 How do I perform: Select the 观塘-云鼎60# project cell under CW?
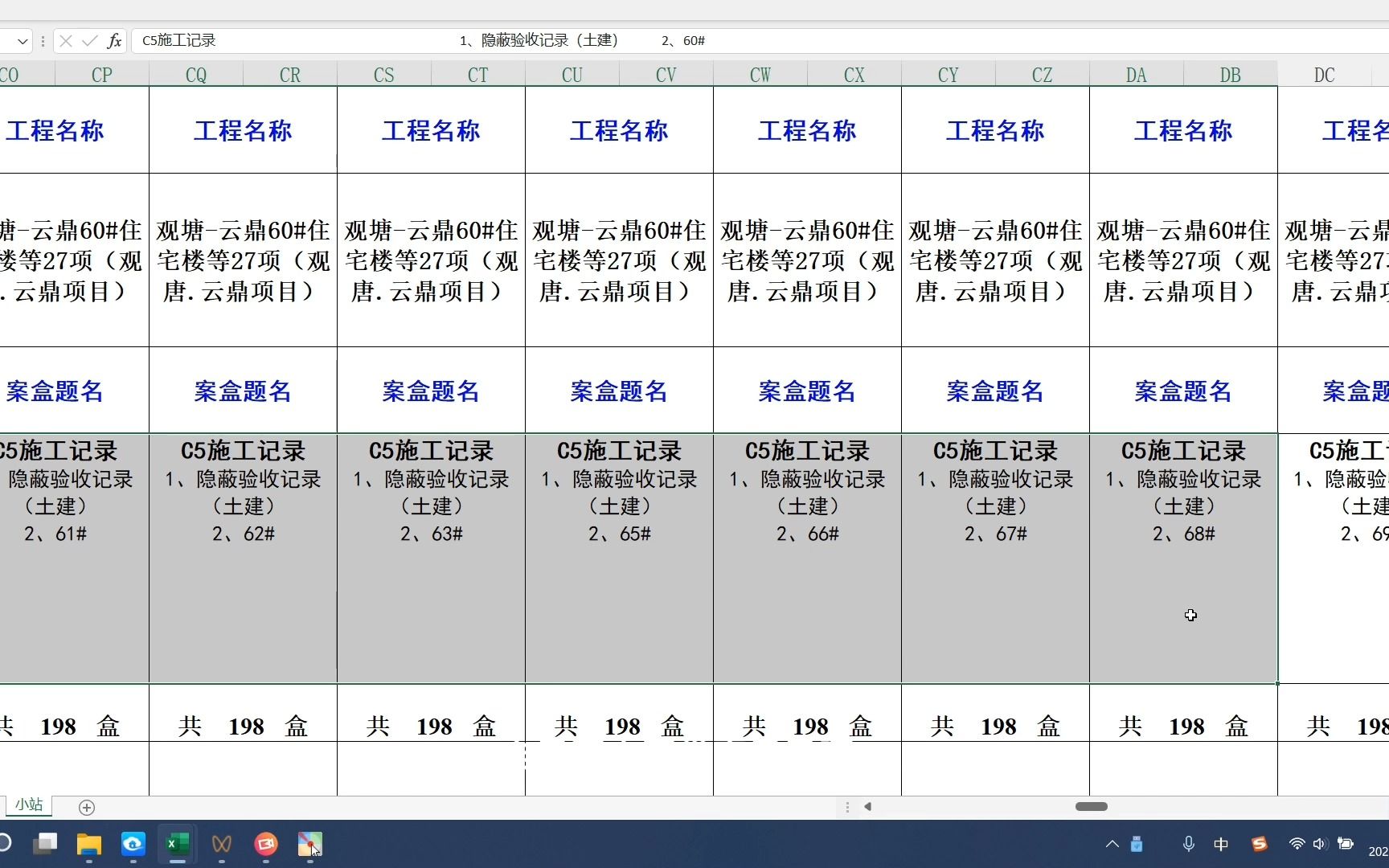click(x=807, y=260)
